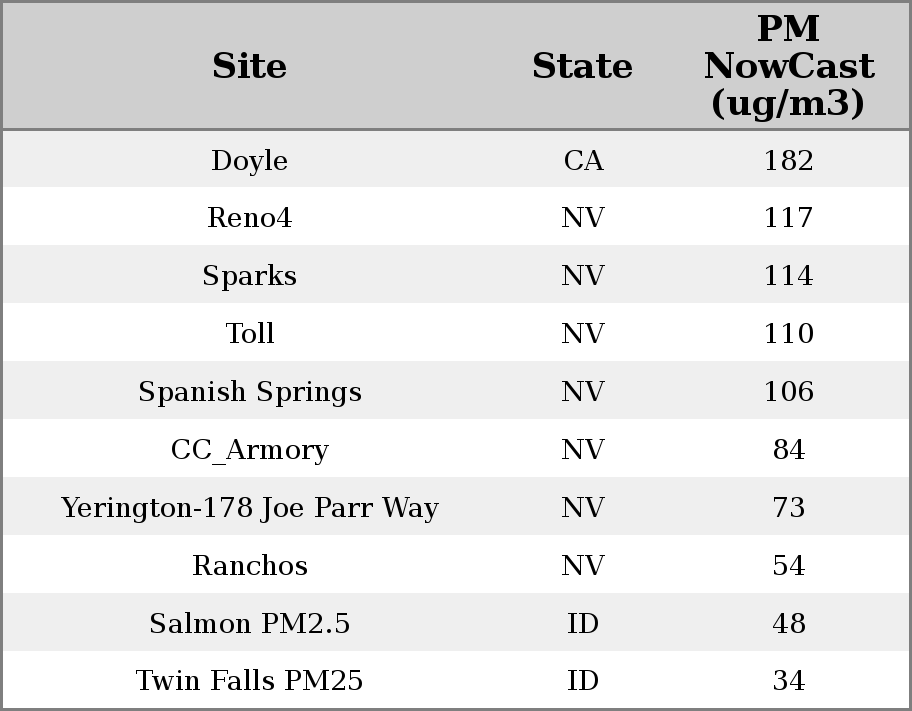The height and width of the screenshot is (711, 912).
Task: Click the 106 value for Spanish Springs
Action: (x=788, y=392)
